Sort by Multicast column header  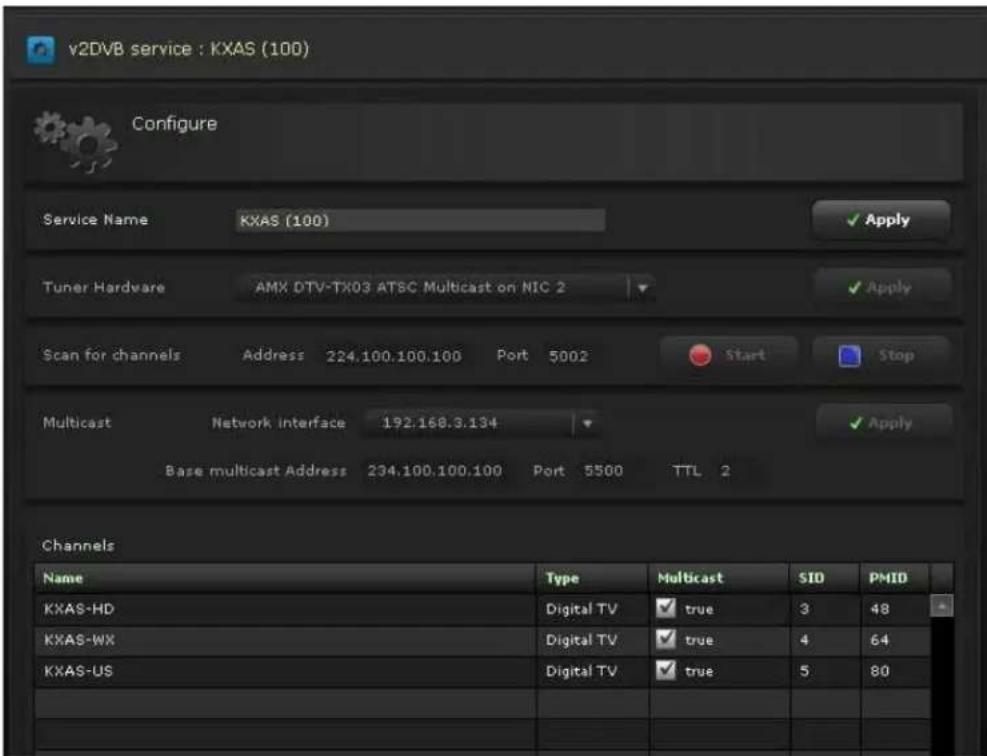(719, 578)
